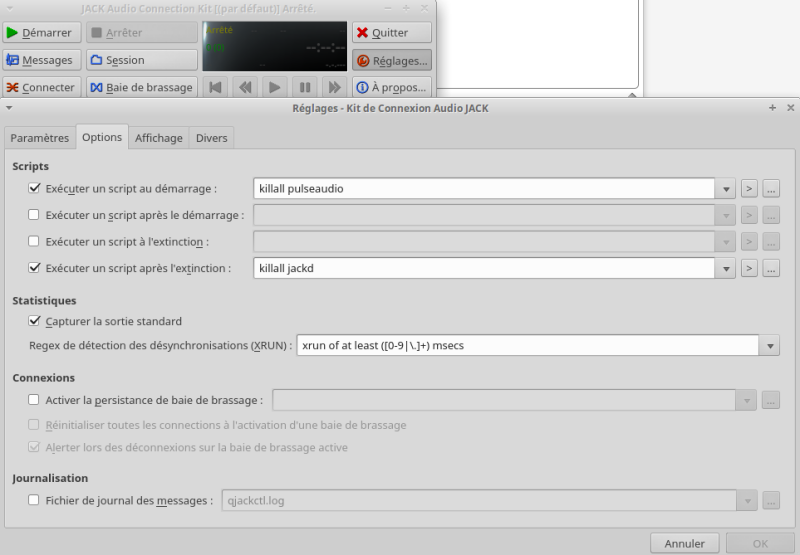Click the Annuler button

tap(685, 544)
